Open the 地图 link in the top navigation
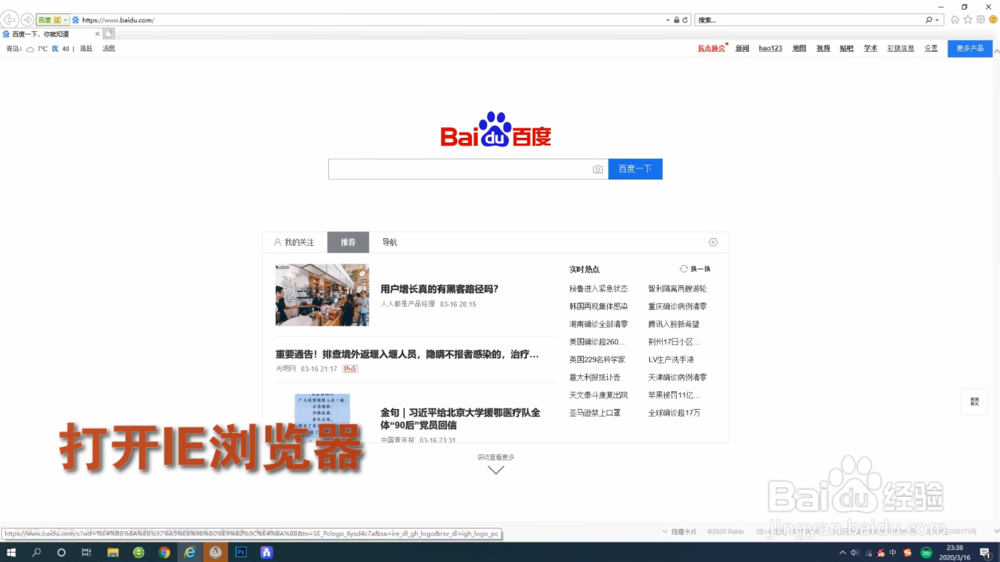 pyautogui.click(x=799, y=48)
